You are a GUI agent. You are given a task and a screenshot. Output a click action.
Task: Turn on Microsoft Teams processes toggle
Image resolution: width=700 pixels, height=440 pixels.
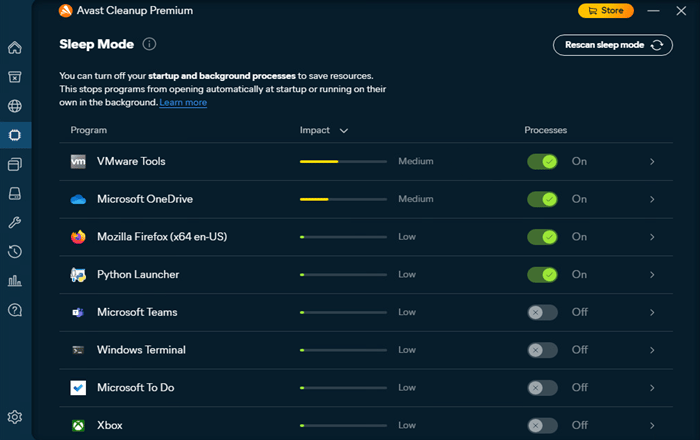(542, 312)
